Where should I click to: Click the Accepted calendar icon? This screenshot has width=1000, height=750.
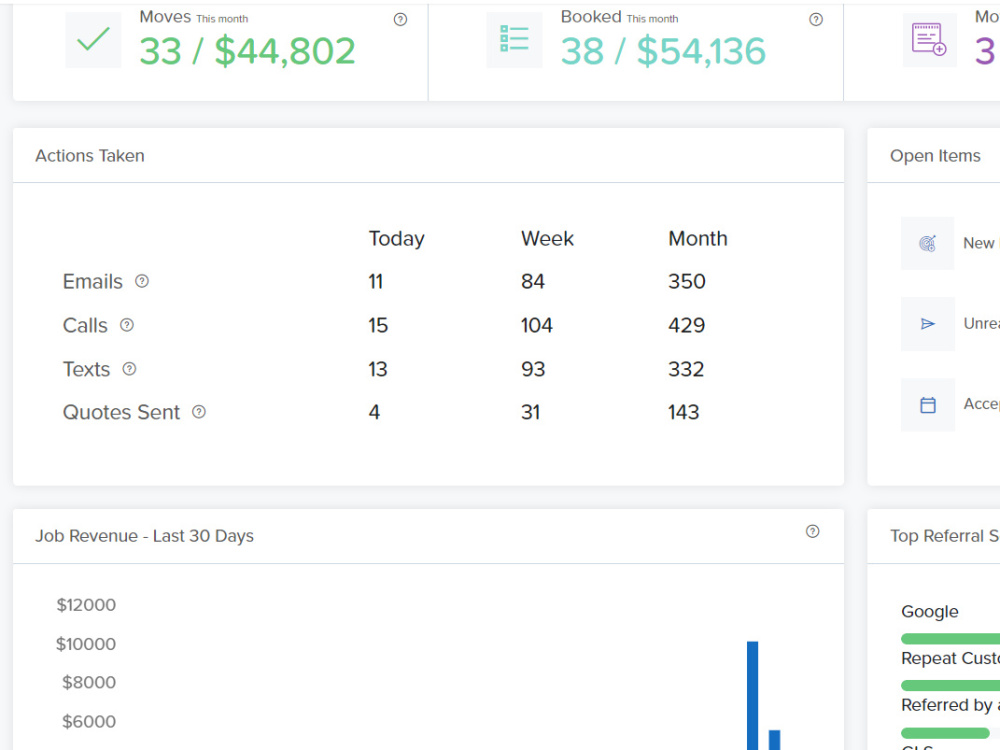click(x=928, y=405)
